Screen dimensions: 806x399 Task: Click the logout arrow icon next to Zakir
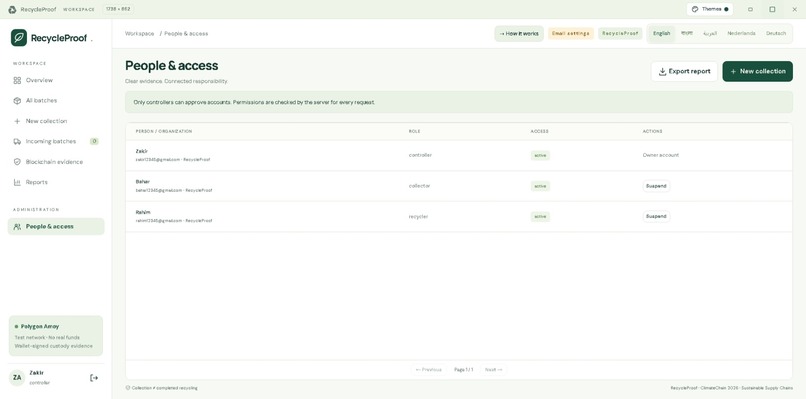tap(94, 377)
